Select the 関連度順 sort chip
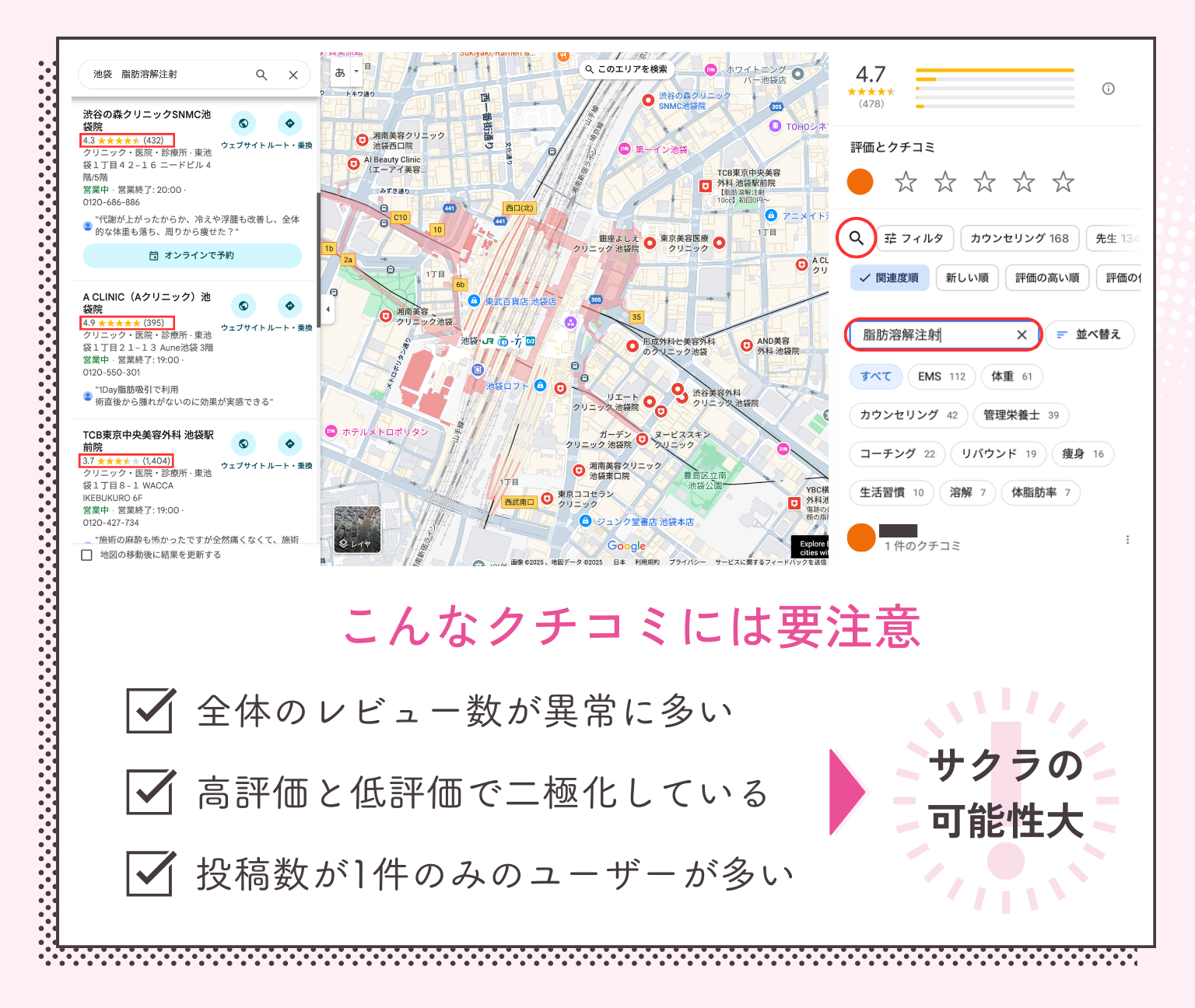 tap(889, 278)
